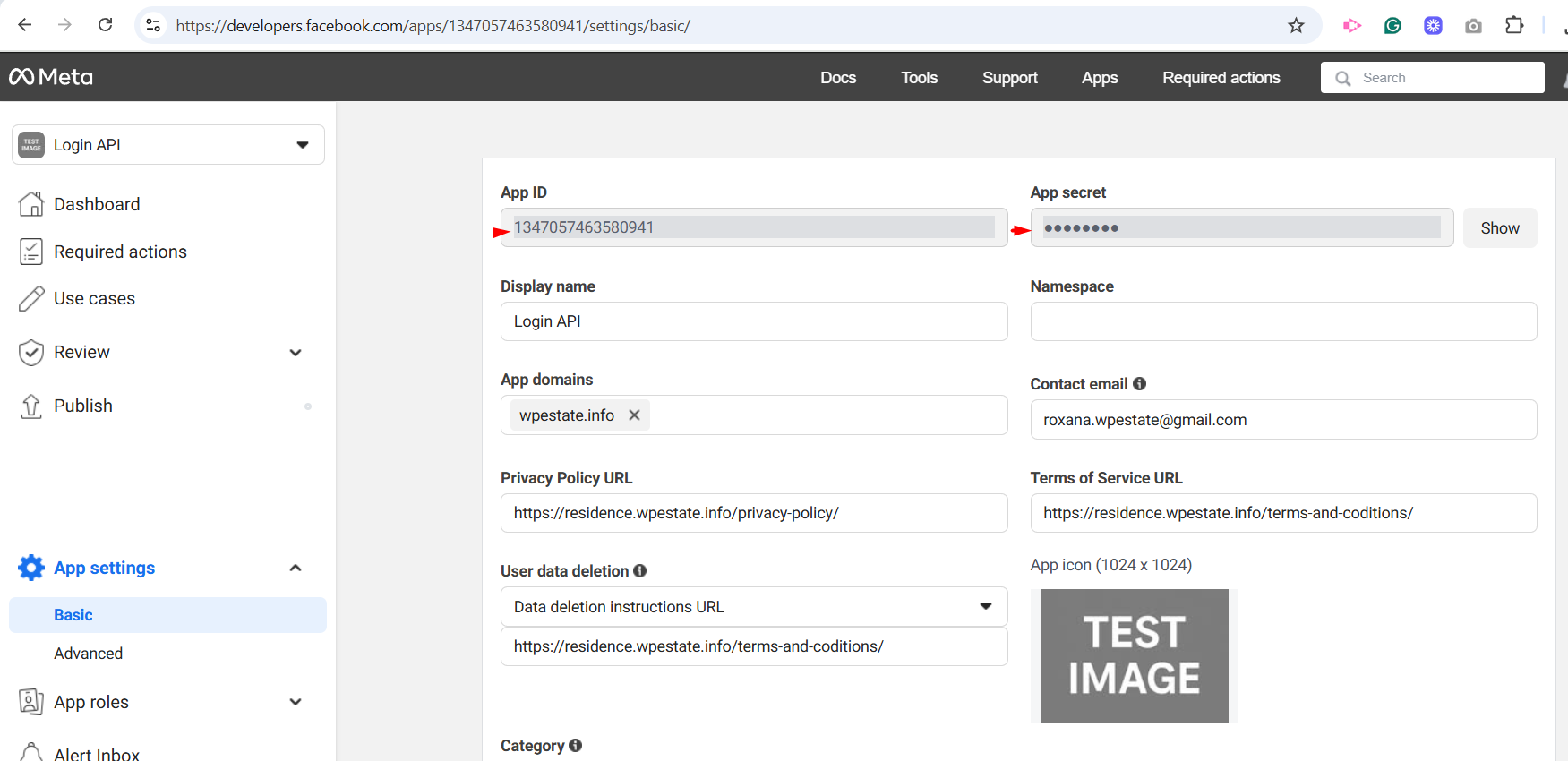Screen dimensions: 1568x761
Task: Expand the App roles section
Action: [x=296, y=702]
